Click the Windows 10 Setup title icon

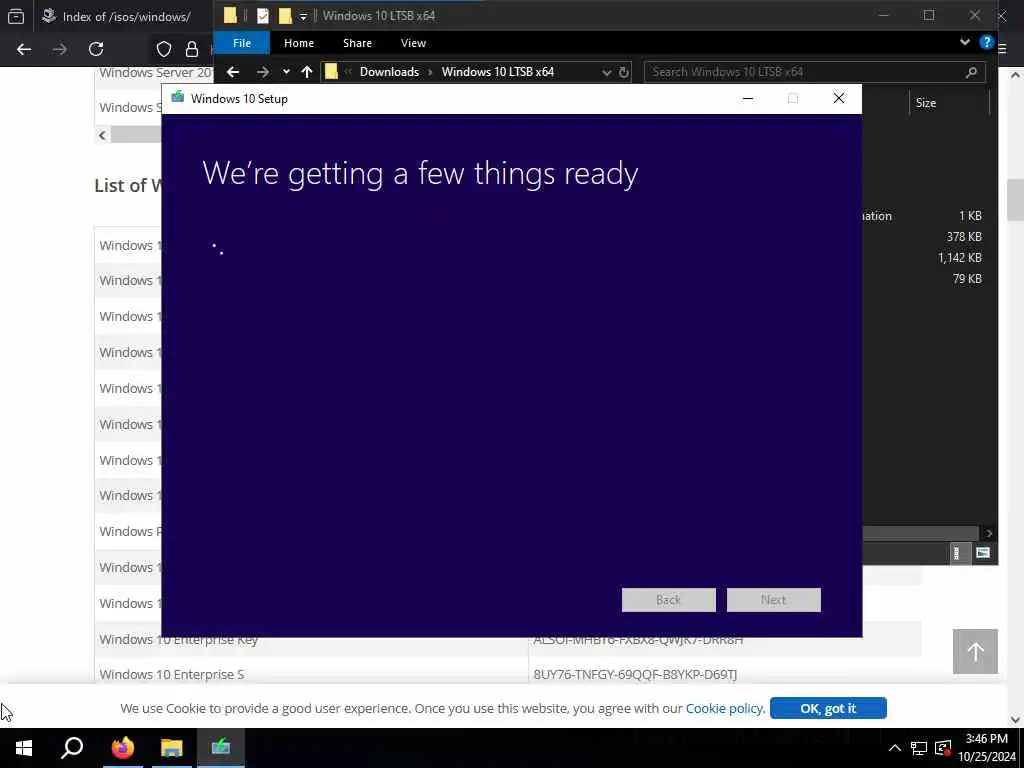177,98
